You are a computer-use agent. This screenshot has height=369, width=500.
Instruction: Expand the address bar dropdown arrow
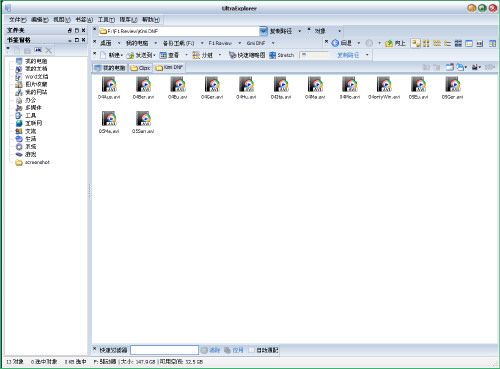pos(263,31)
